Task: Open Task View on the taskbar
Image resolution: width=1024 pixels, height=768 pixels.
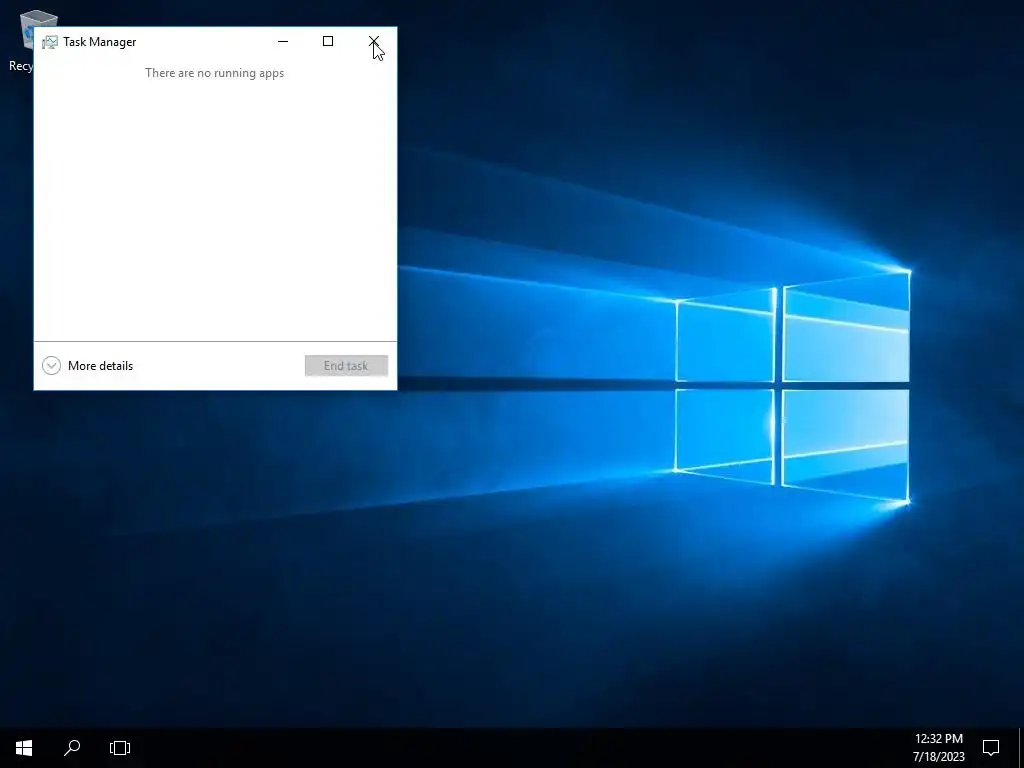Action: tap(120, 748)
